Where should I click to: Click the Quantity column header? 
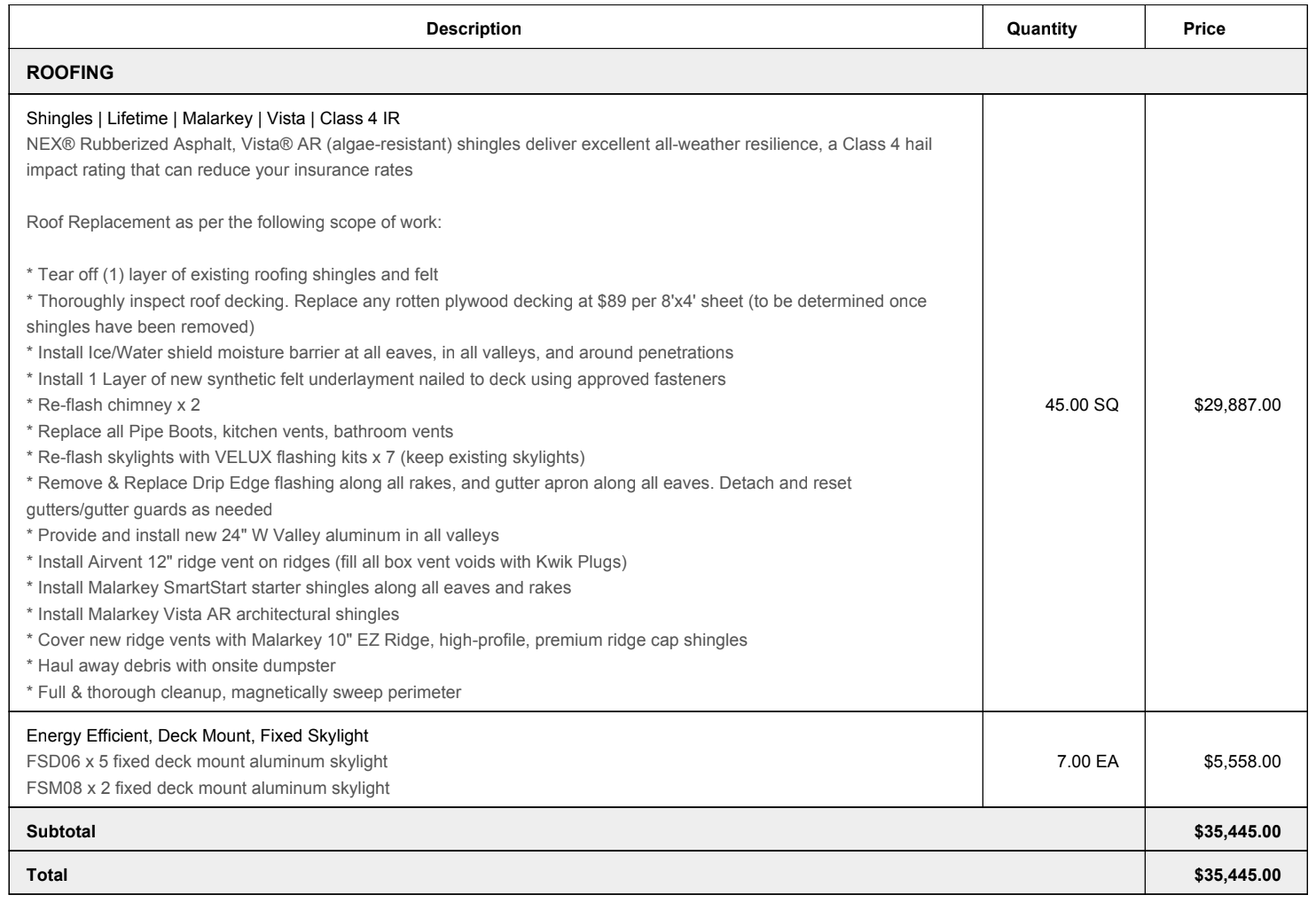[x=1042, y=29]
